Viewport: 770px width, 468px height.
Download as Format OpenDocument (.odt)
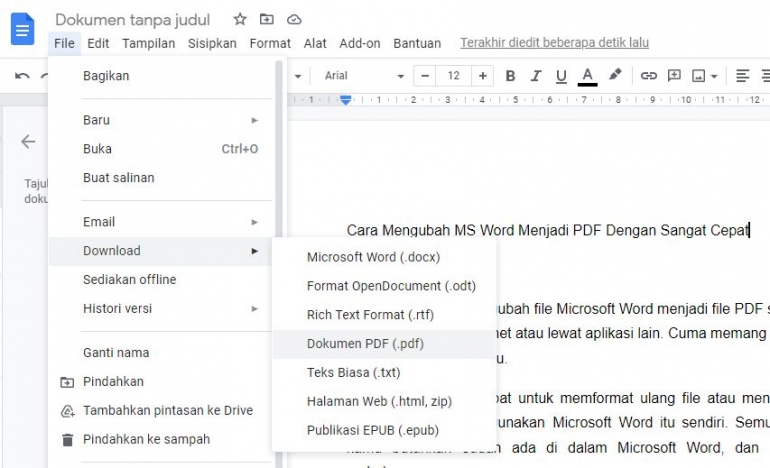pyautogui.click(x=384, y=286)
